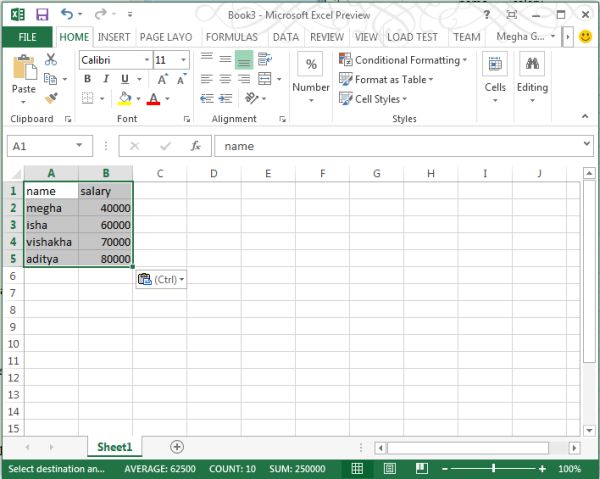The width and height of the screenshot is (600, 479).
Task: Click the Undo arrow
Action: (x=67, y=15)
